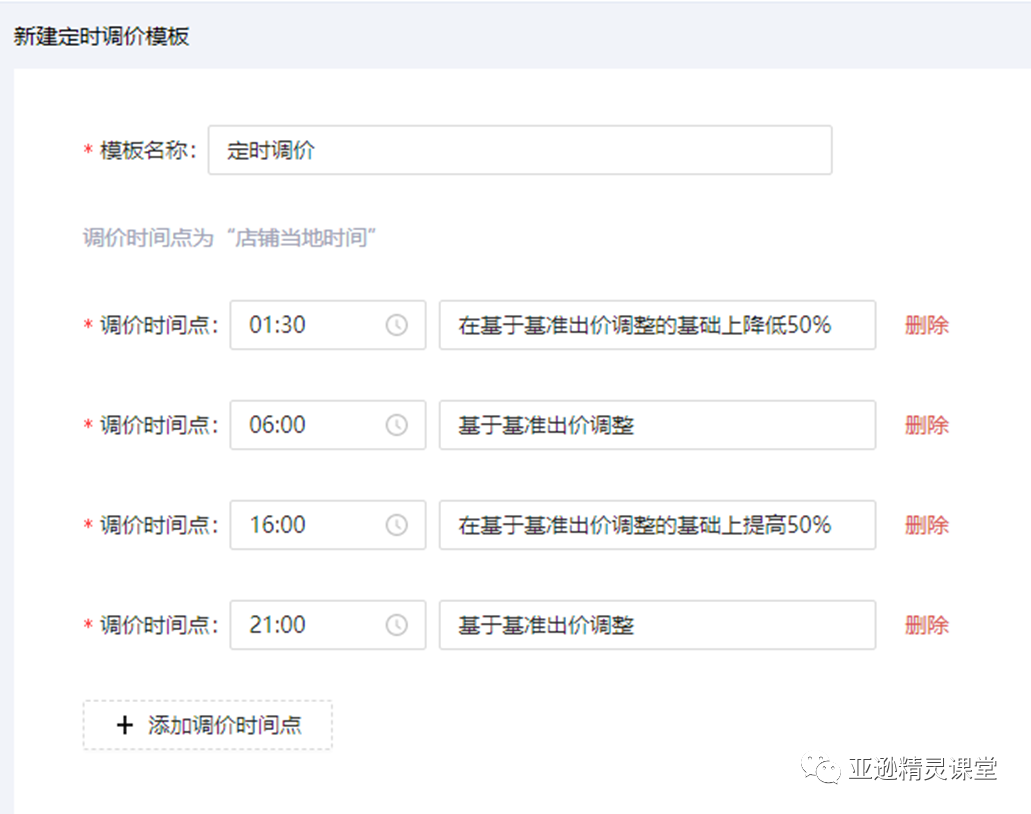This screenshot has width=1031, height=814.
Task: Click the 01:30 time input field
Action: pos(310,325)
